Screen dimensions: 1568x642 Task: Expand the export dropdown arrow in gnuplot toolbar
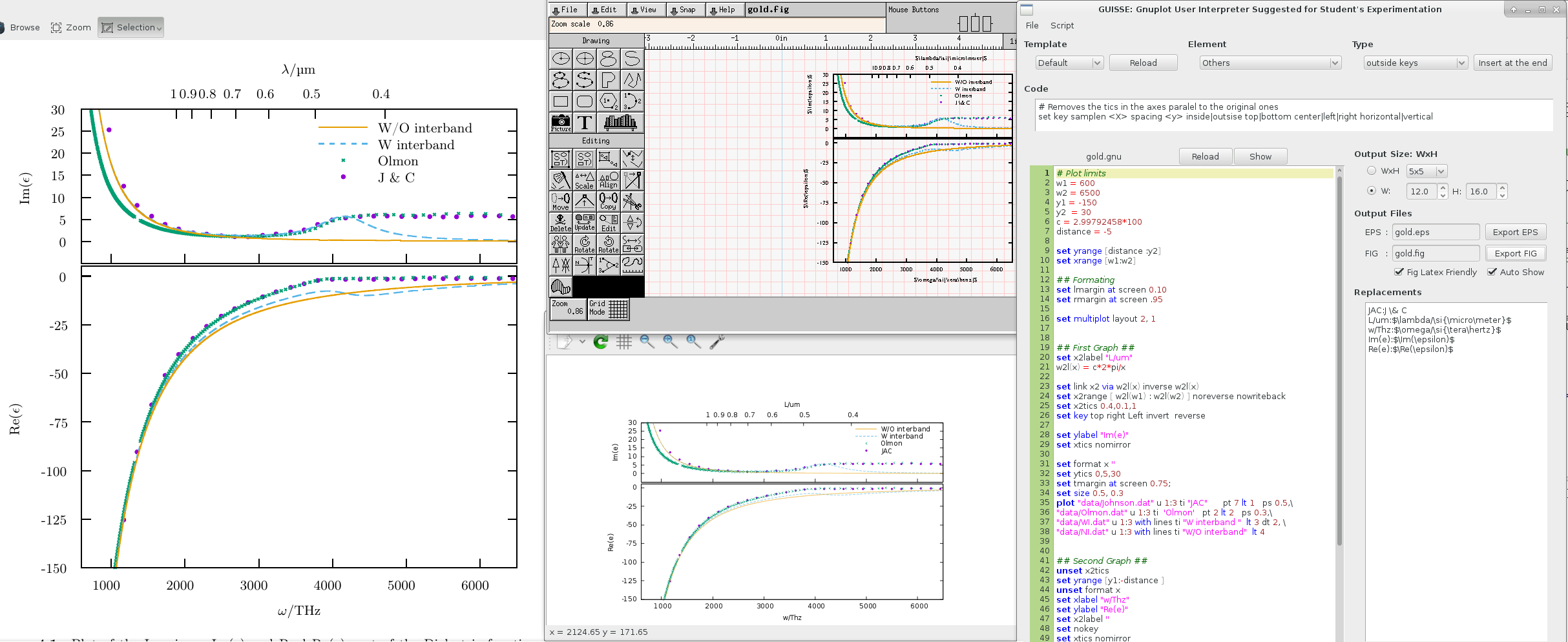tap(582, 342)
